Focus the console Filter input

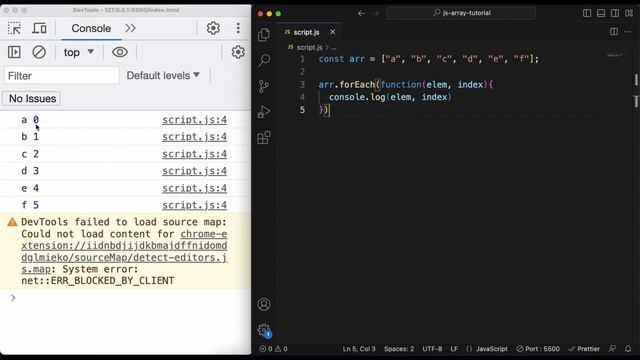coord(62,76)
